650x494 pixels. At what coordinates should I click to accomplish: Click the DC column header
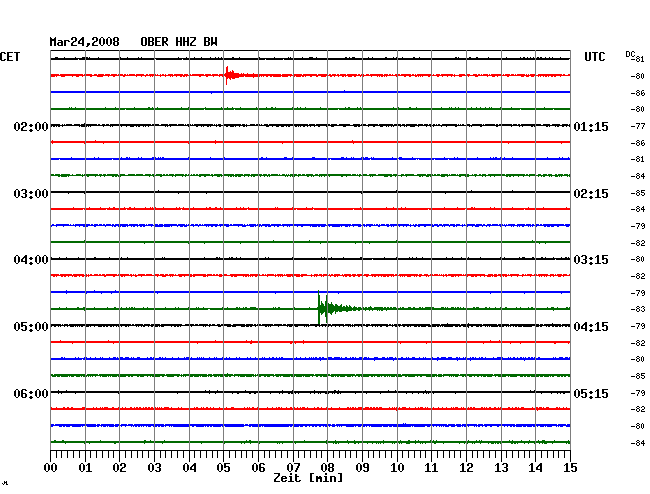tap(630, 54)
